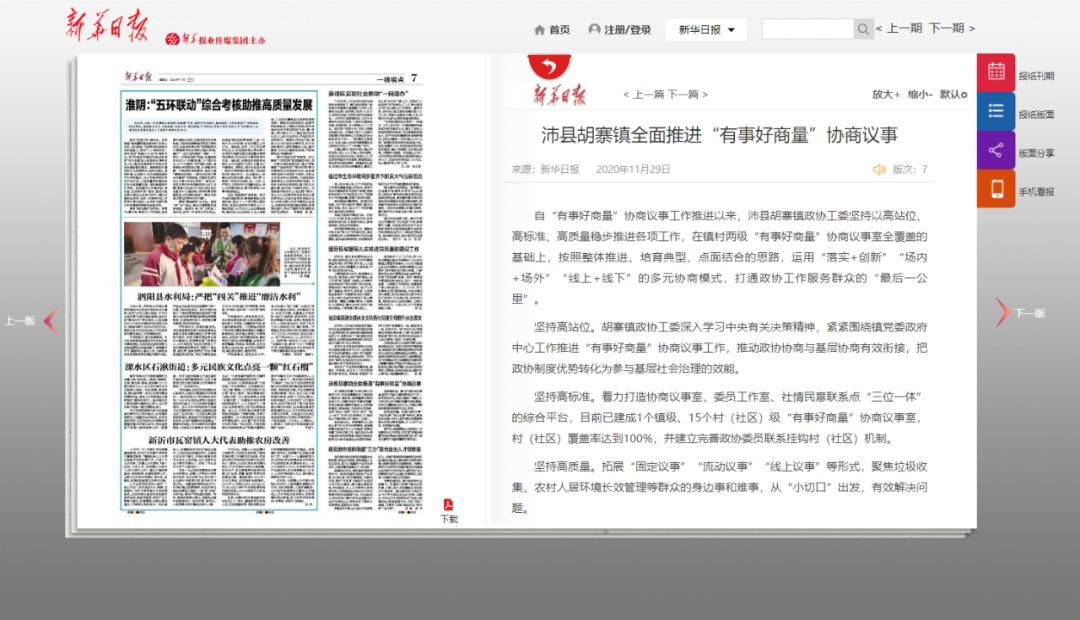The width and height of the screenshot is (1080, 620).
Task: Go to previous page with left 上一版 arrow
Action: pyautogui.click(x=50, y=320)
